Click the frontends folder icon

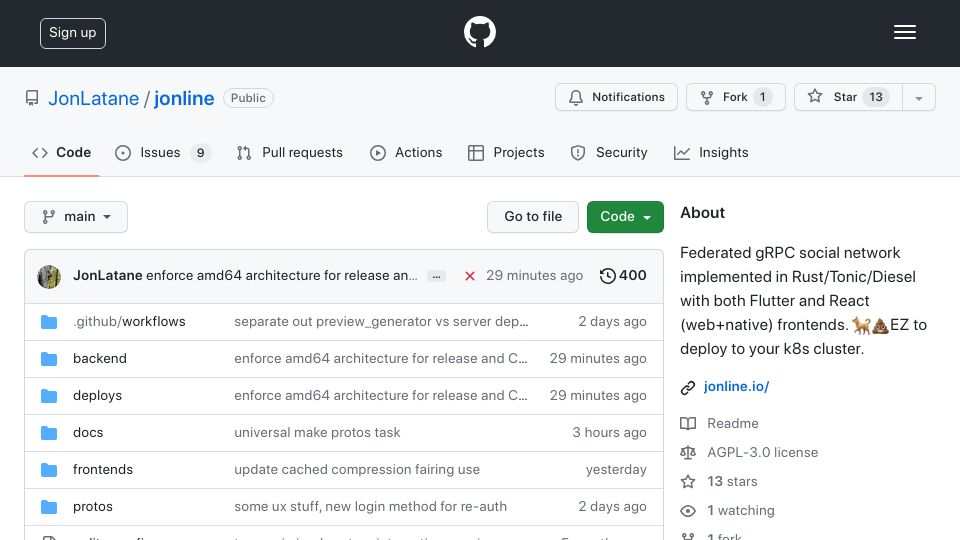coord(49,470)
